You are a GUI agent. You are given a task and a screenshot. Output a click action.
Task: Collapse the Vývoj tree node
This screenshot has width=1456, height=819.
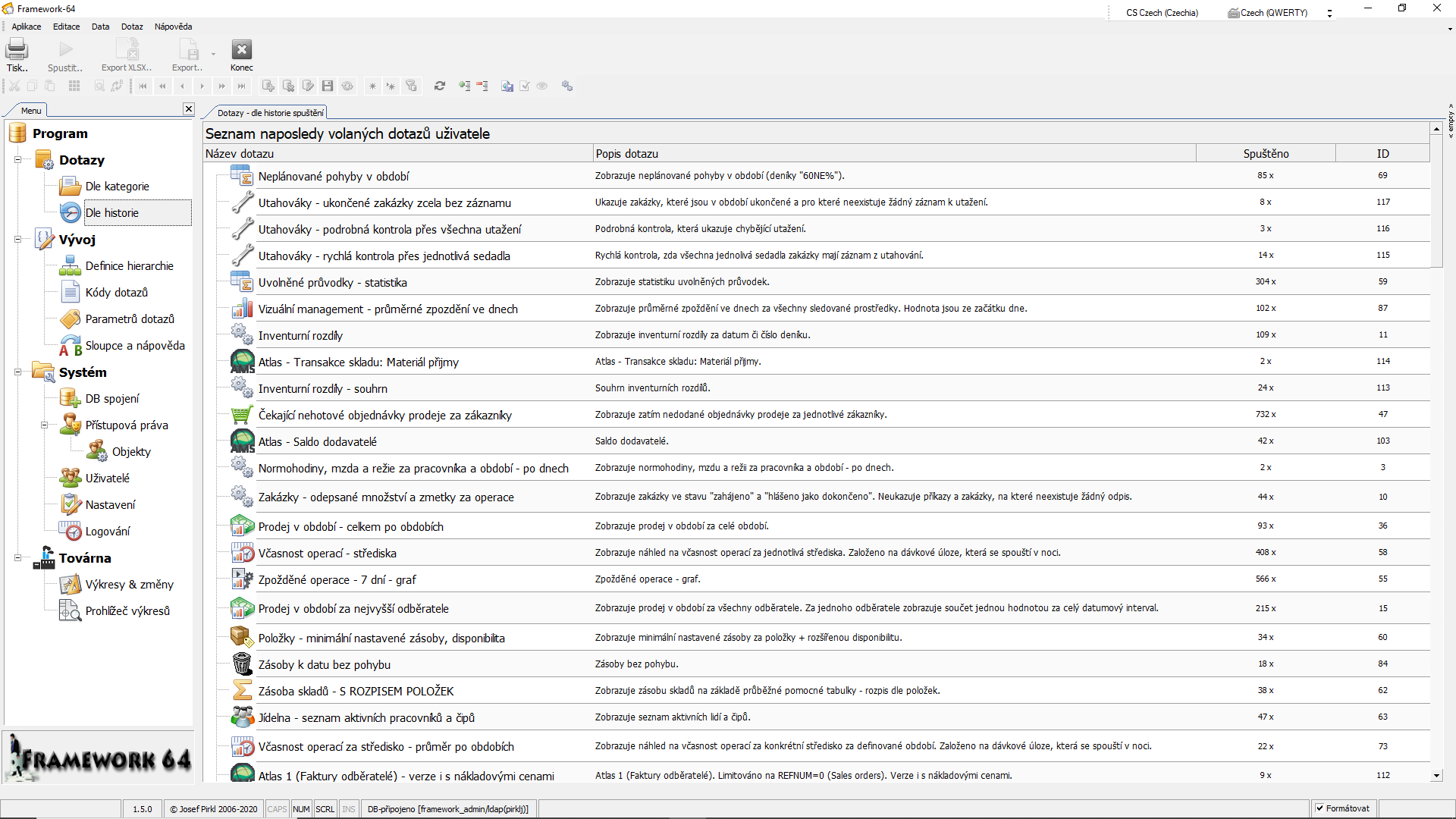[x=17, y=240]
